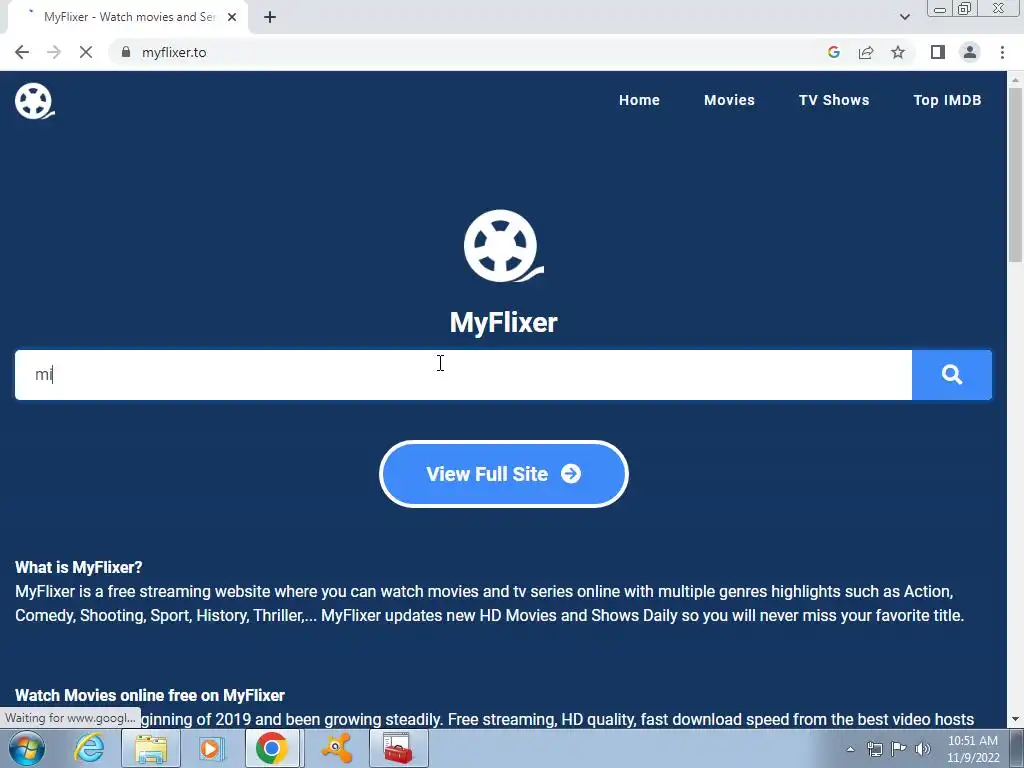Click the 'MyFlixer' title text
The width and height of the screenshot is (1024, 768).
click(504, 322)
